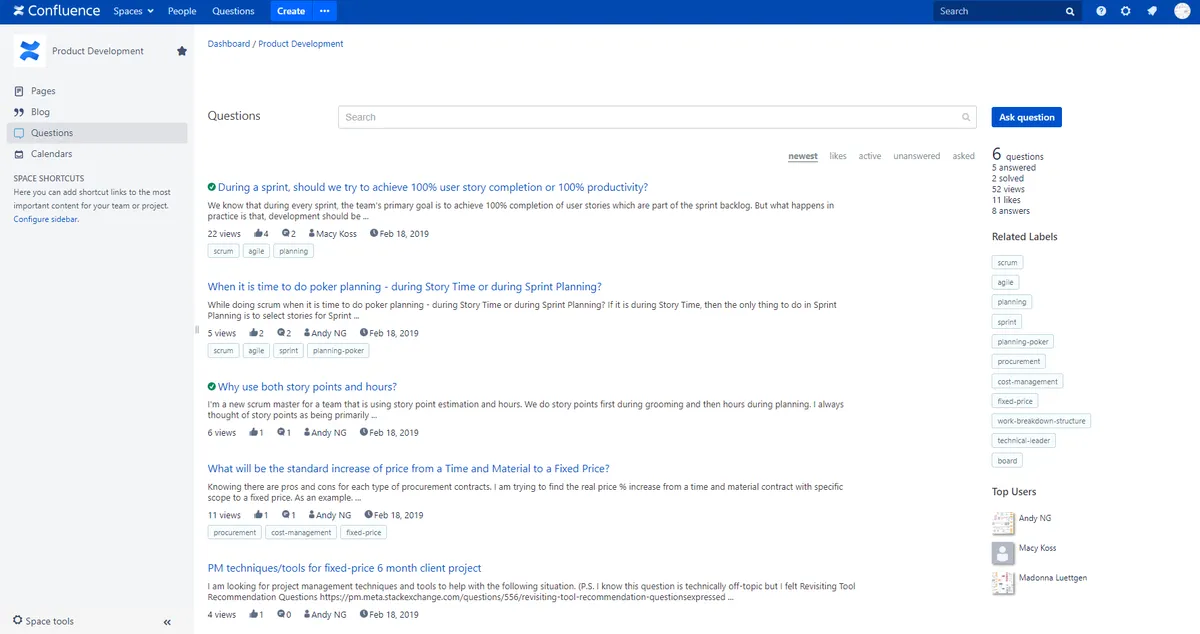Open the Help icon in header
Screen dimensions: 1200x634
tap(1101, 11)
